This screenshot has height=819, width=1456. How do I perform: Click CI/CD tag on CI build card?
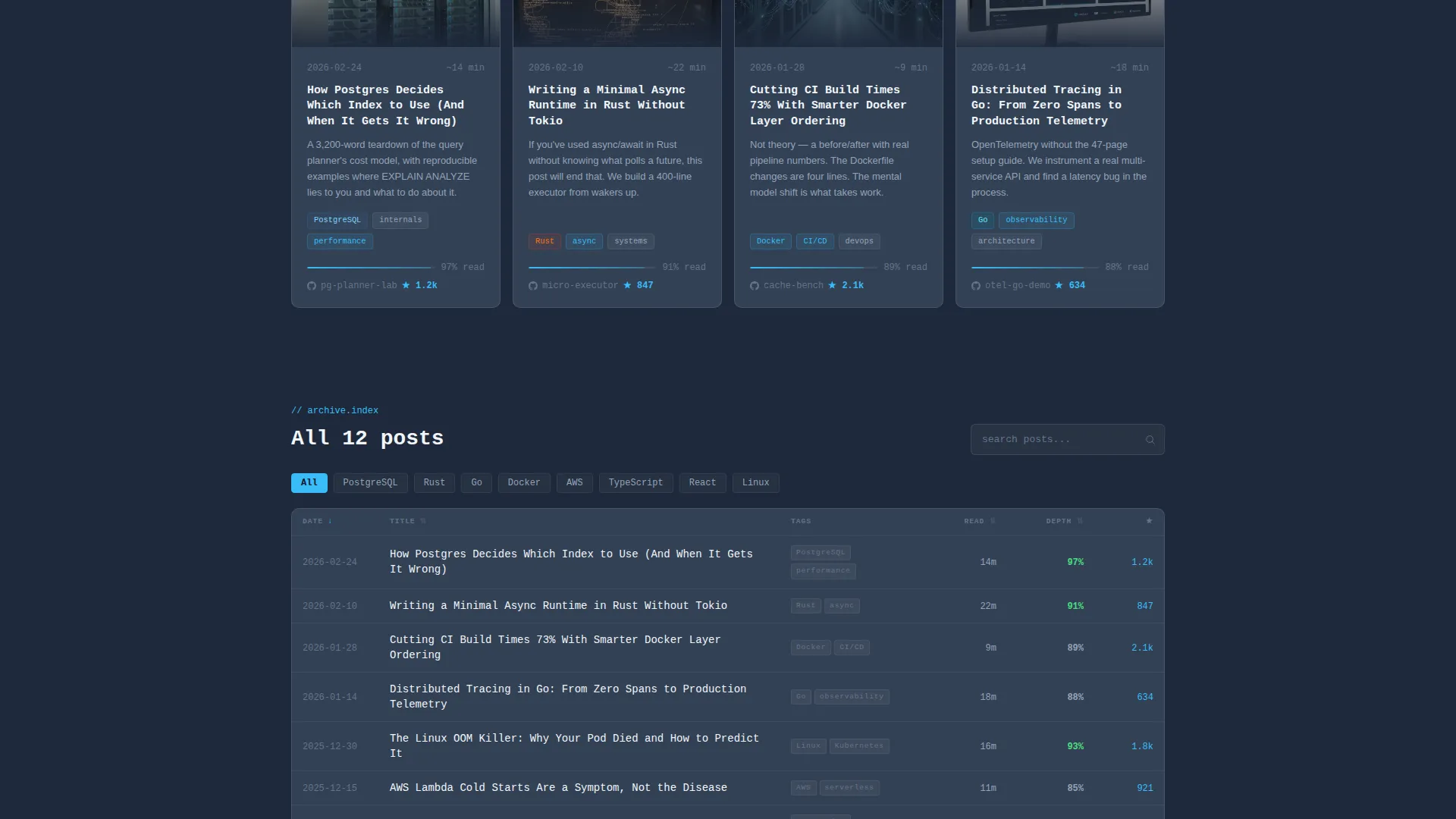tap(815, 242)
